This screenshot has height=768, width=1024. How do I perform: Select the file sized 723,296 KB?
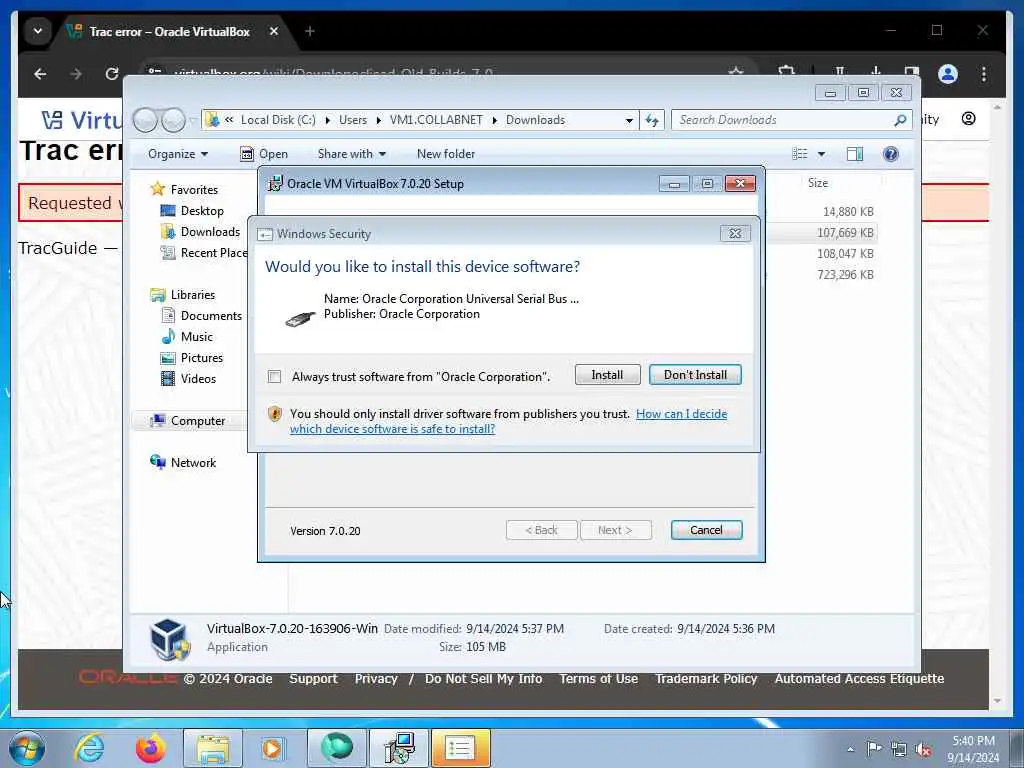[845, 274]
